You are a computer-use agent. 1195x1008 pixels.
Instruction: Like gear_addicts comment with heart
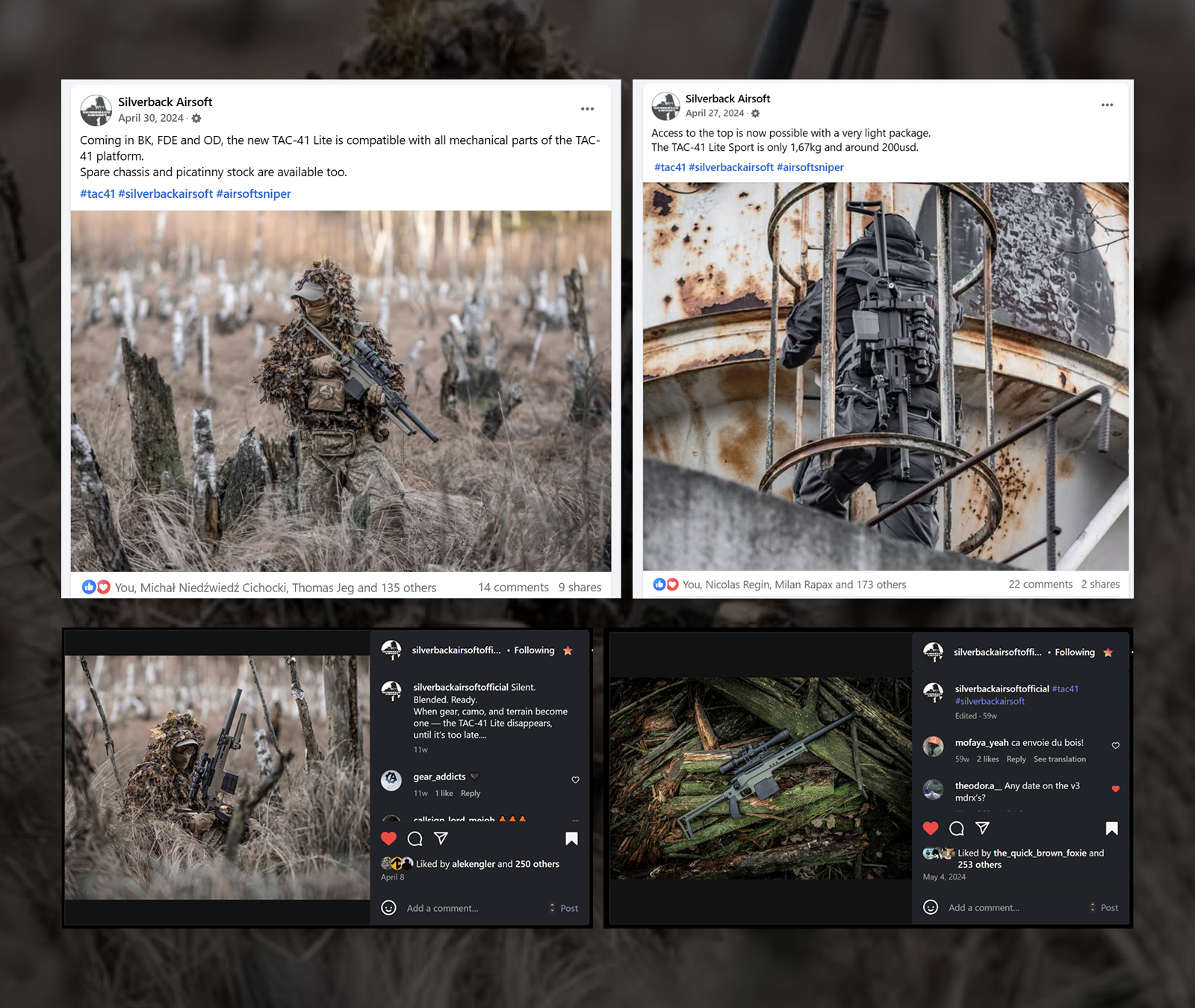(575, 780)
